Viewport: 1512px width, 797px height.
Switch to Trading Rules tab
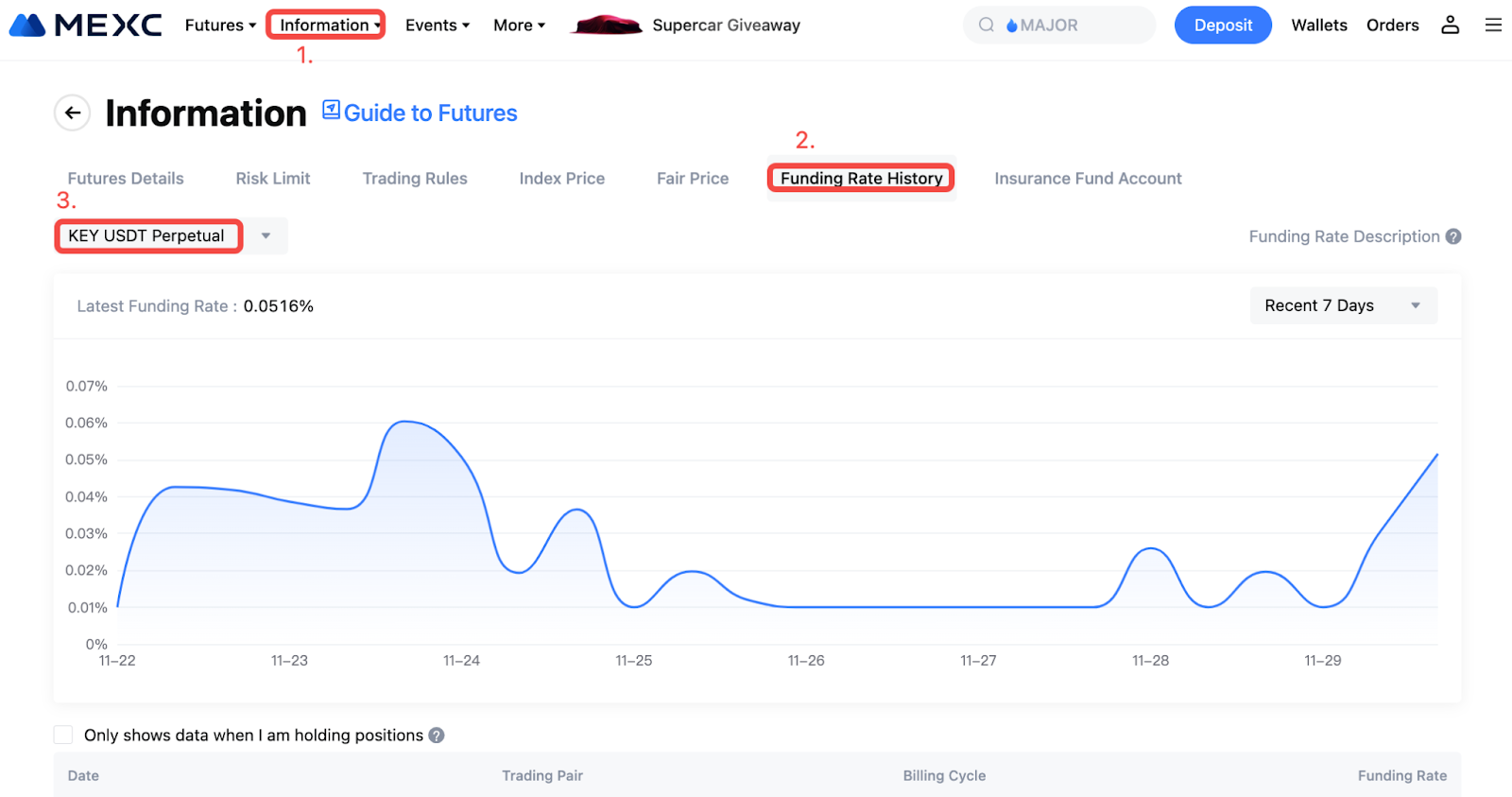pos(415,179)
